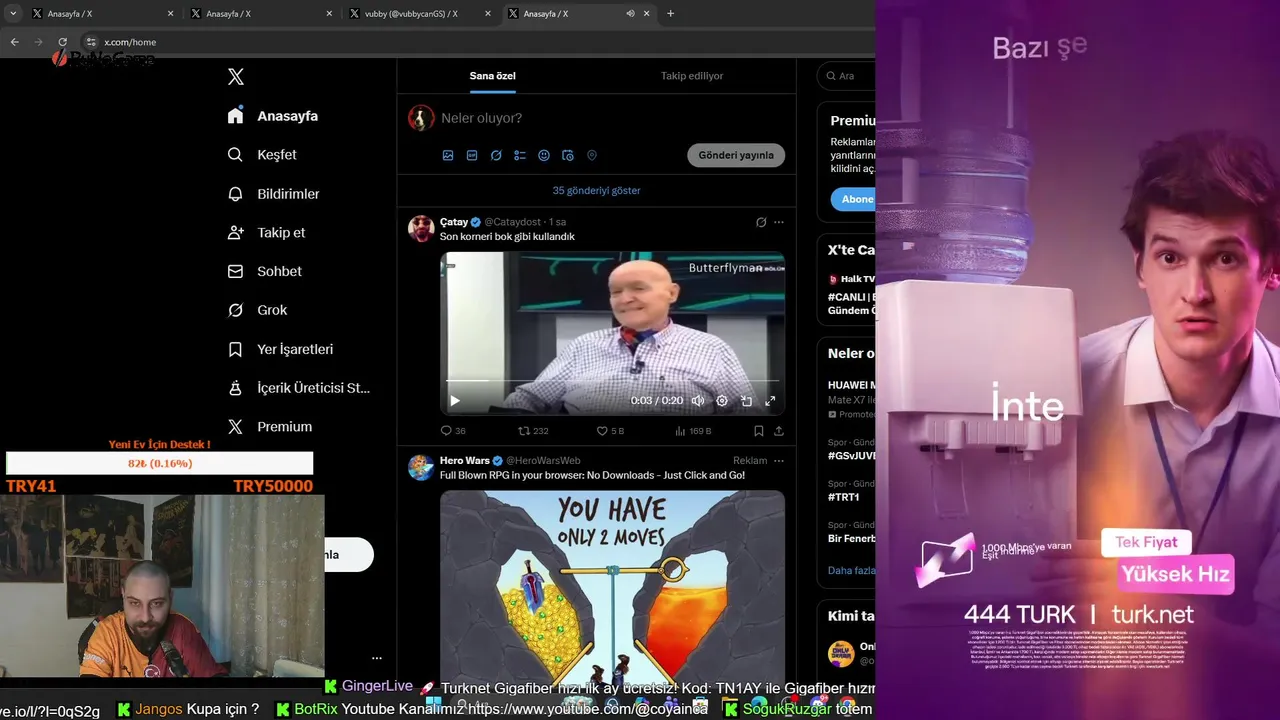This screenshot has height=720, width=1280.
Task: Reply to Çatay's post (36)
Action: coord(453,431)
